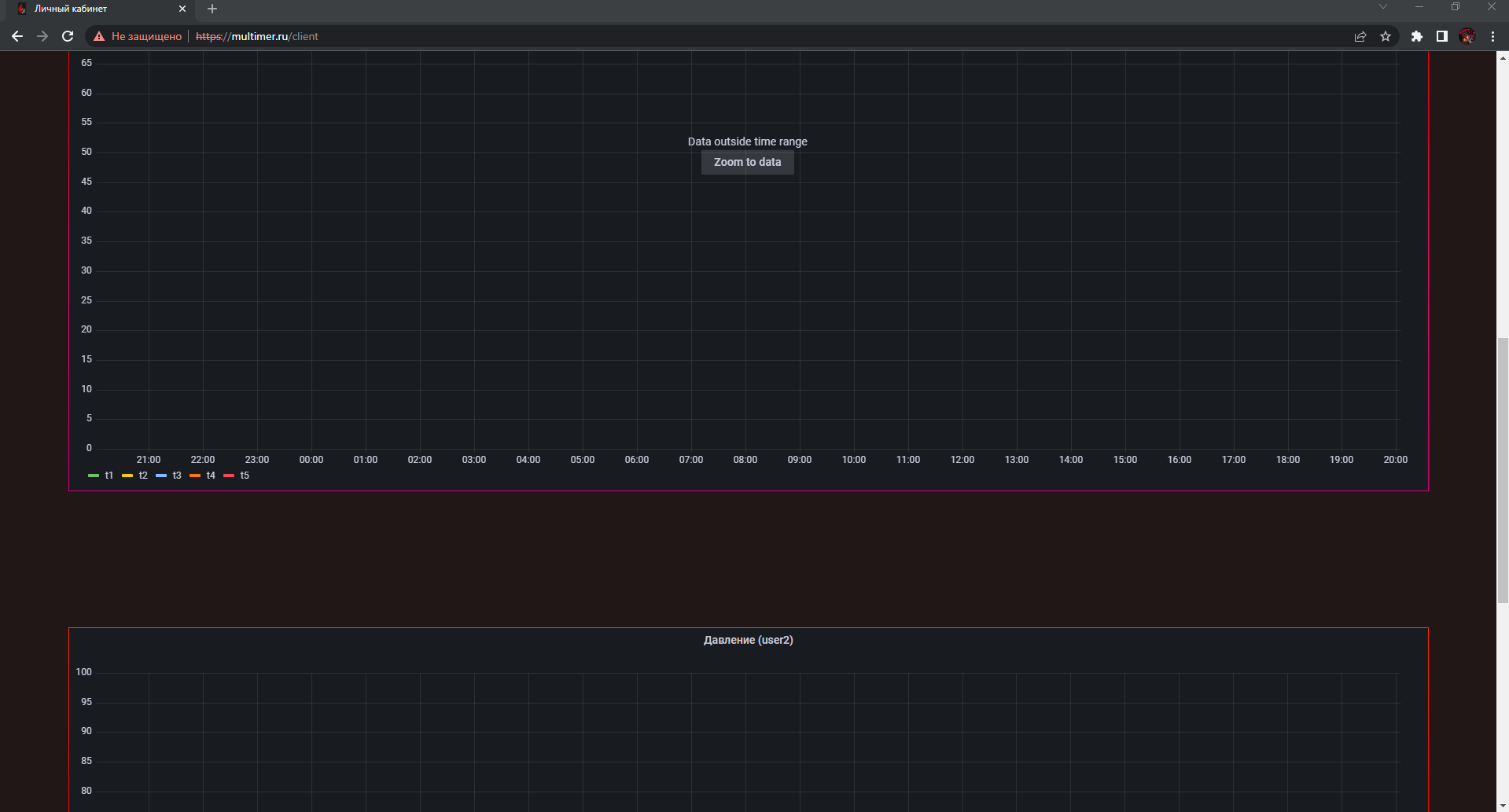Open the not-secure site warning

click(x=138, y=36)
